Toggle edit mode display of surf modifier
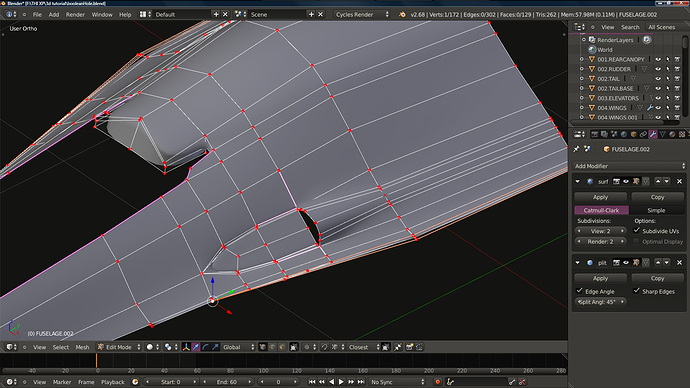 tap(636, 181)
